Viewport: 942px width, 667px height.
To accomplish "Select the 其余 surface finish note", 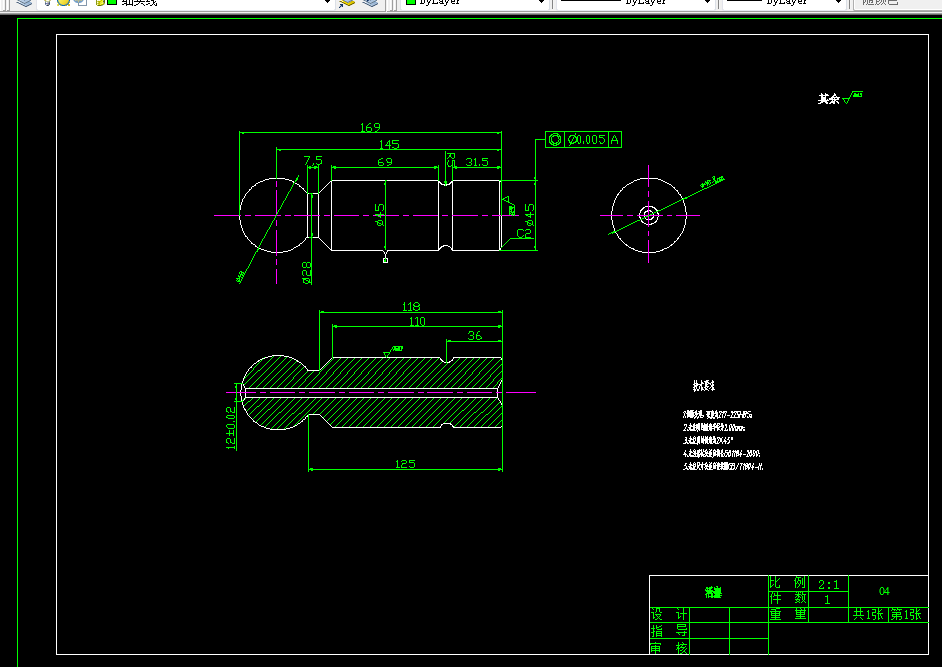I will click(828, 99).
